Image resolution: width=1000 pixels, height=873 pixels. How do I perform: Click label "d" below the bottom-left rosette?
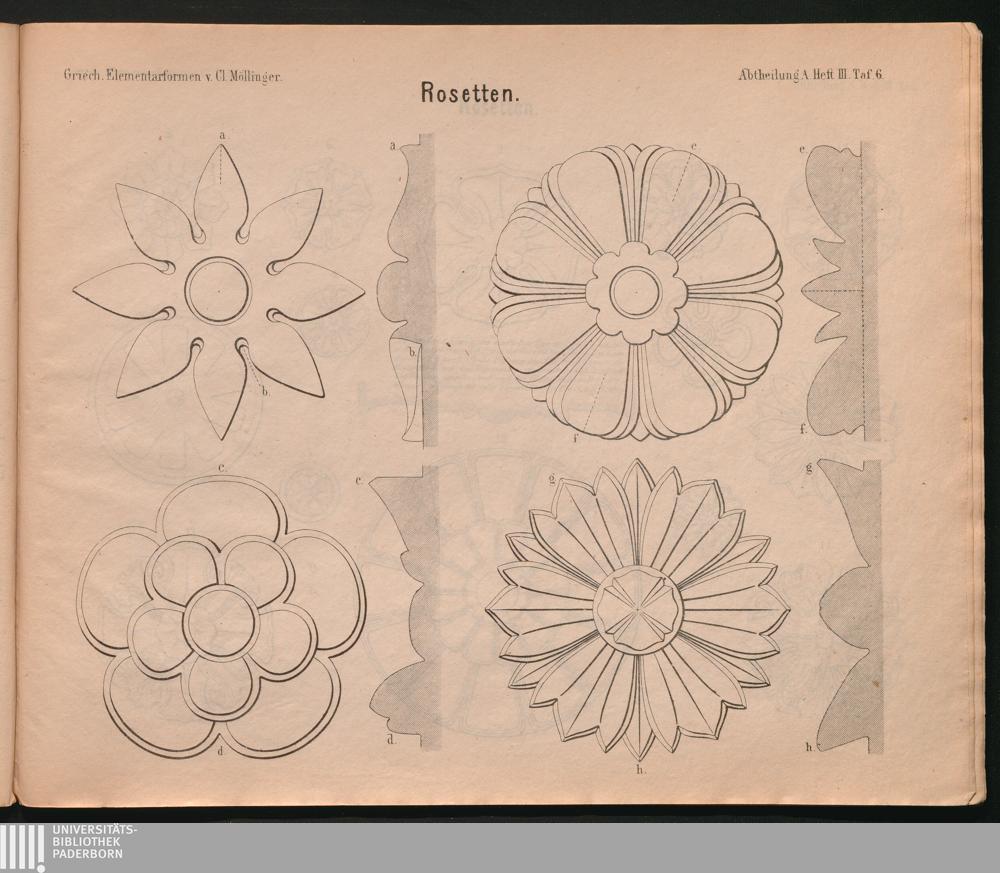(219, 747)
